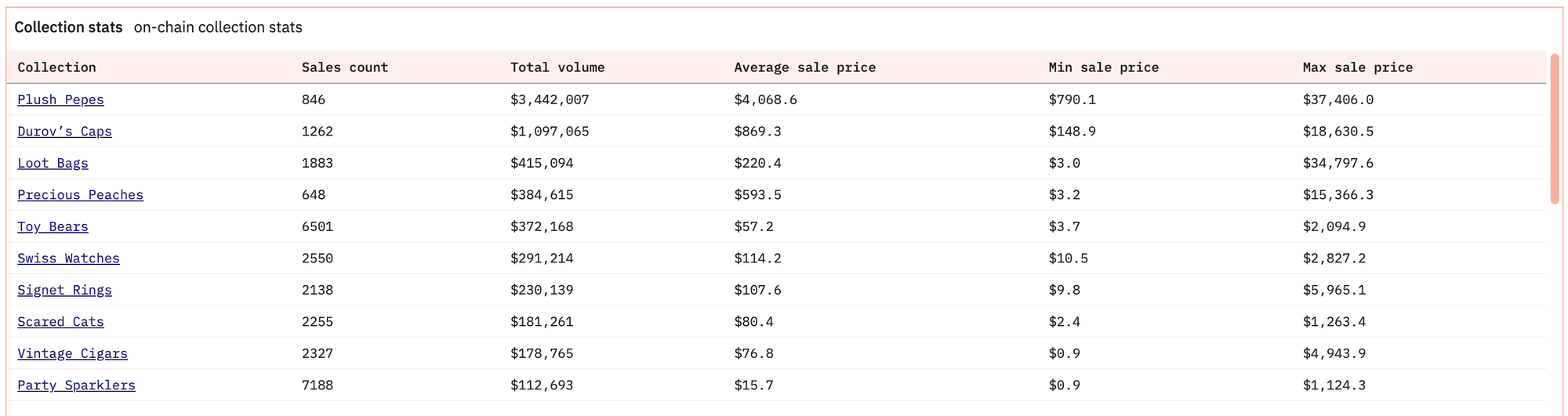Viewport: 1568px width, 416px height.
Task: Click the Total volume column header
Action: (x=557, y=67)
